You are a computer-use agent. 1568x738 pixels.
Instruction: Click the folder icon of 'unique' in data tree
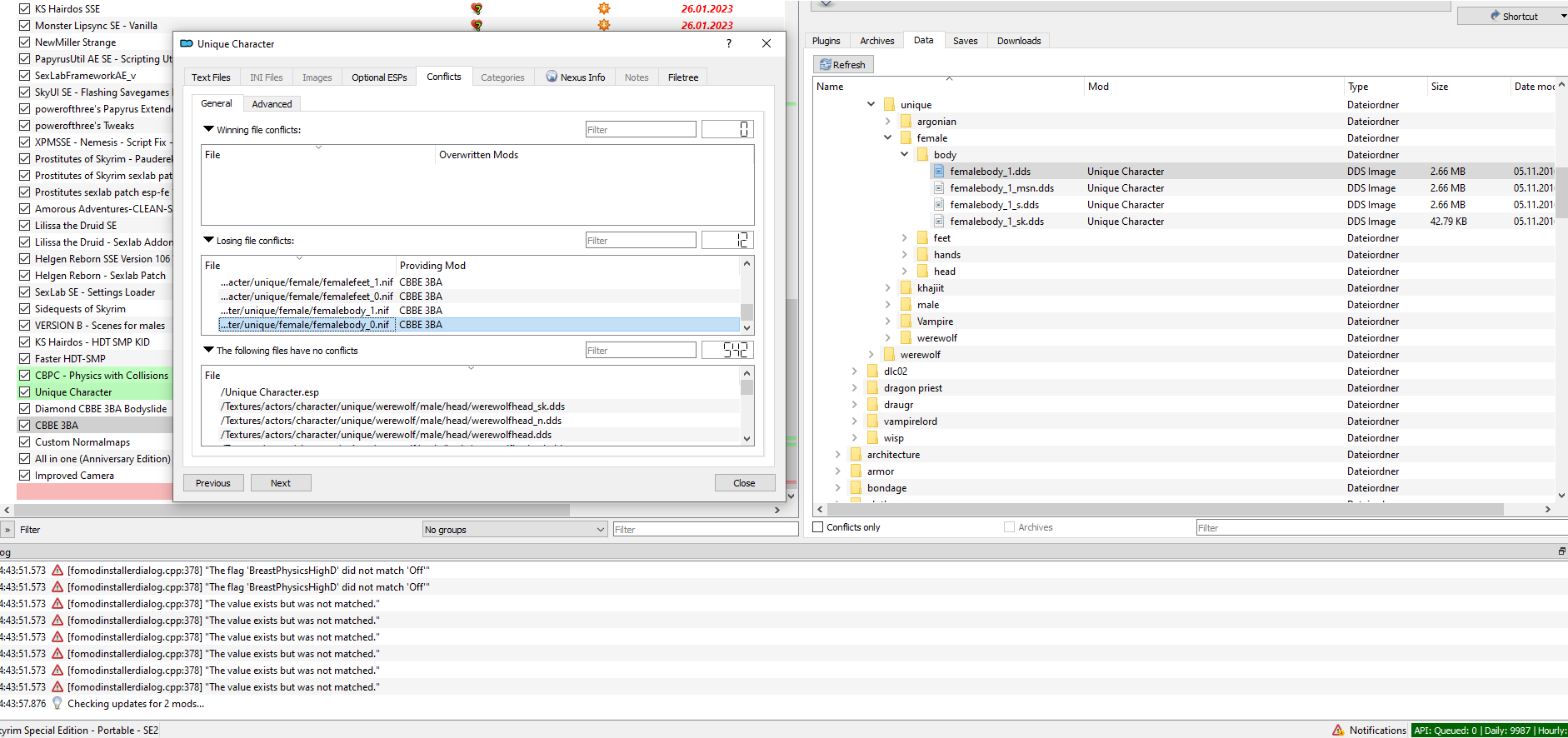pyautogui.click(x=889, y=105)
